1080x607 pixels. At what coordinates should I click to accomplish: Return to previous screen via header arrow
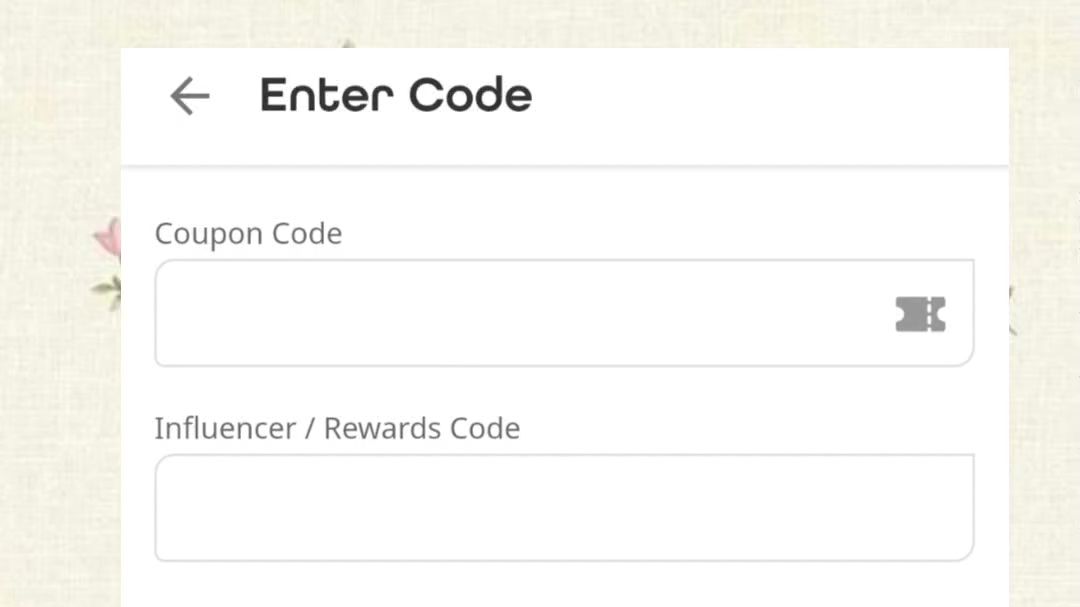[189, 97]
